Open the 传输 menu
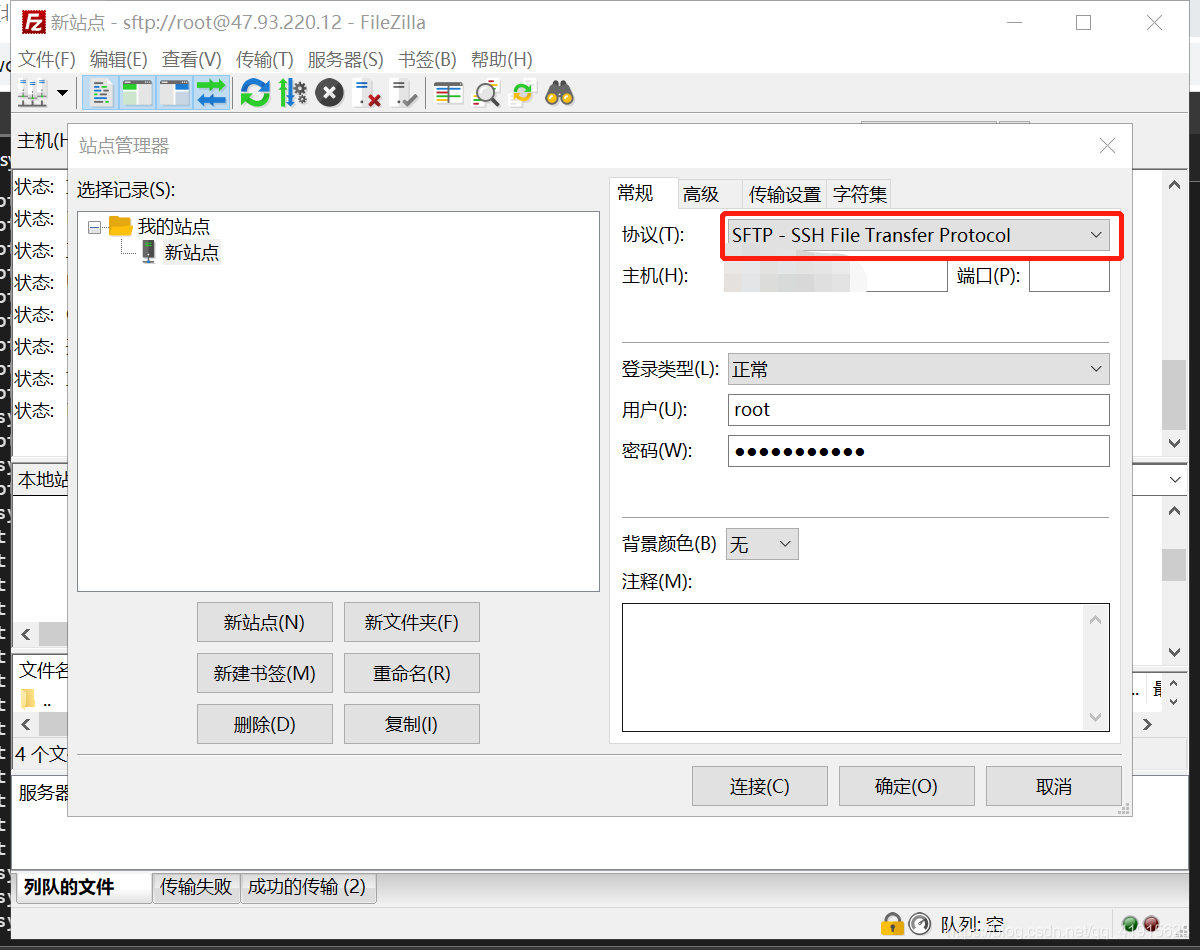 pyautogui.click(x=265, y=60)
